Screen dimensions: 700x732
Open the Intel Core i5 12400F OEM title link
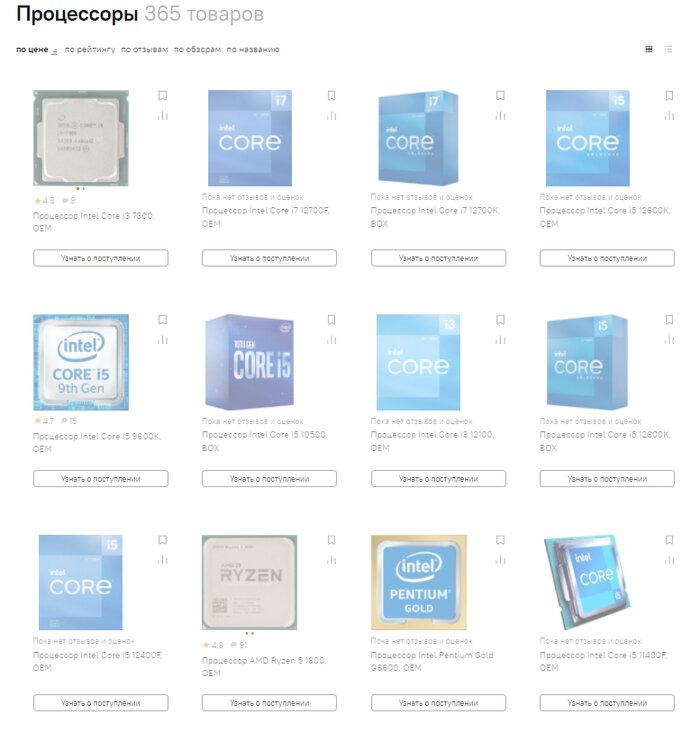(98, 662)
